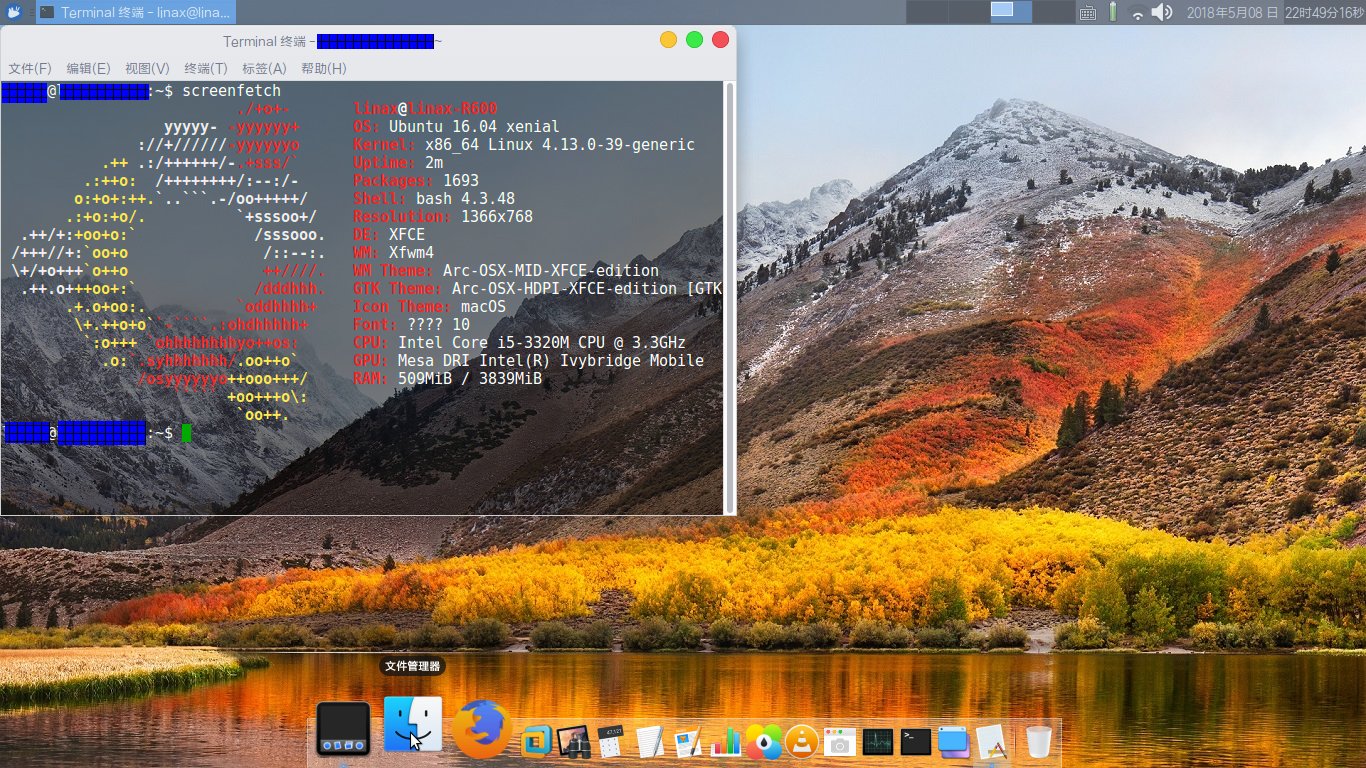Image resolution: width=1366 pixels, height=768 pixels.
Task: Click the date 2018年5月08日 in panel
Action: pos(1232,12)
